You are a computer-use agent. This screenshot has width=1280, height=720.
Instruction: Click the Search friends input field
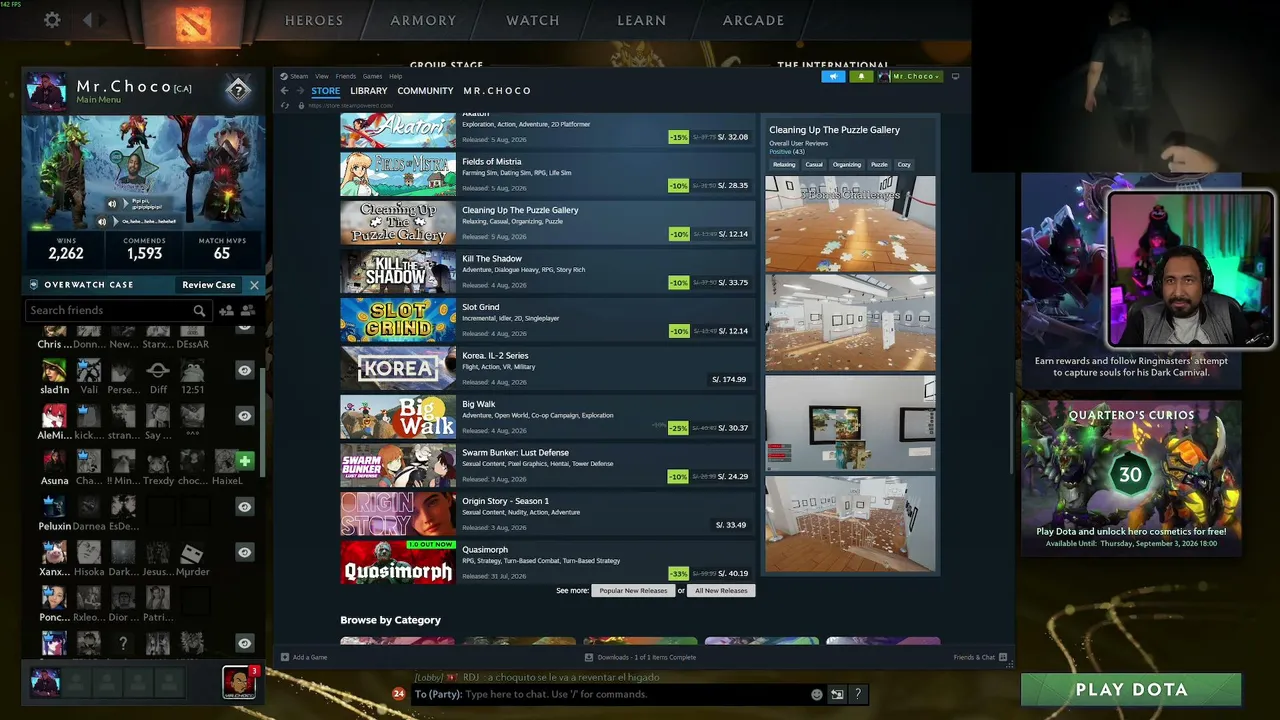click(117, 310)
